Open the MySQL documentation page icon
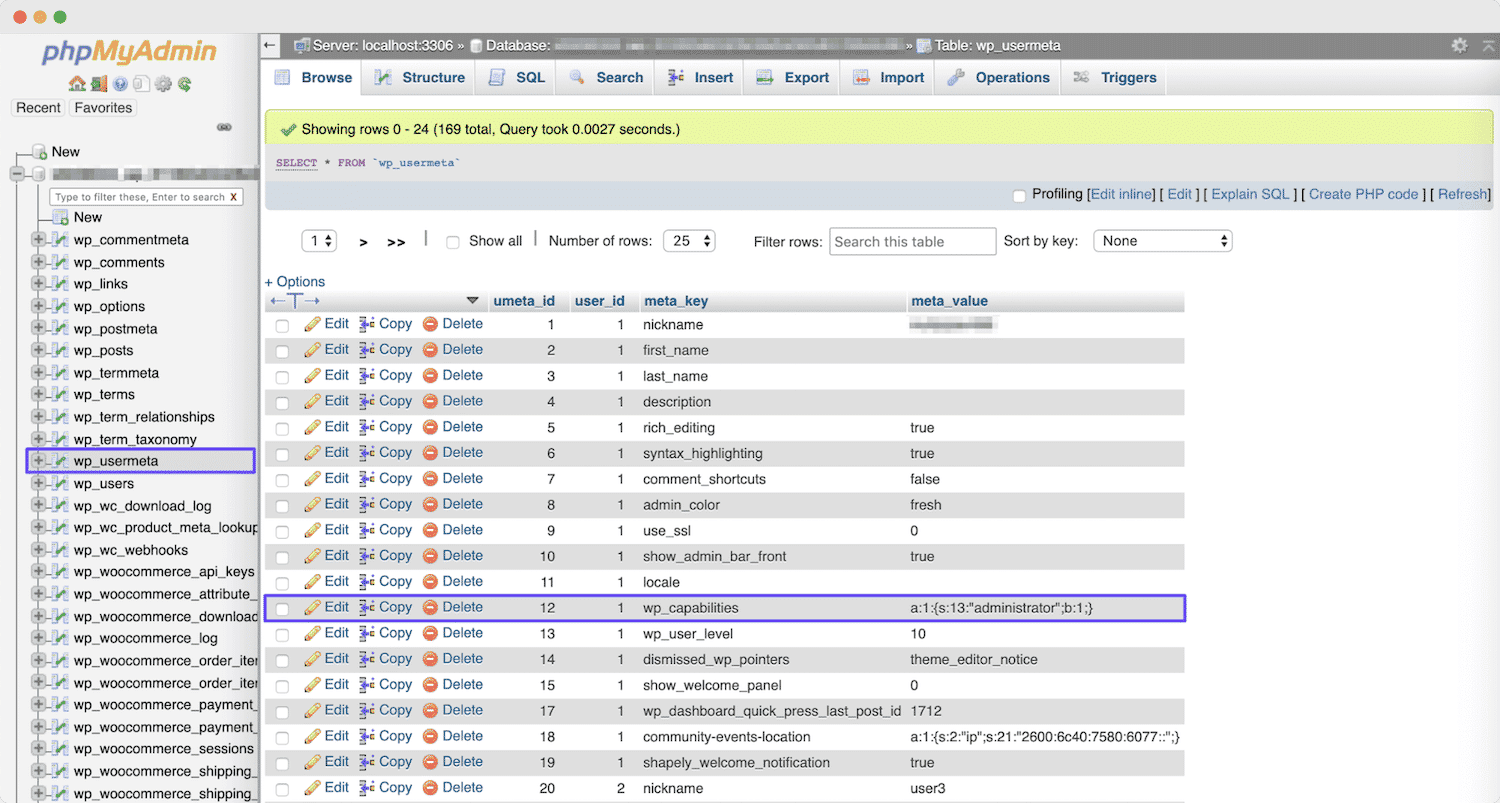Screen dimensions: 1500x803 [x=141, y=84]
